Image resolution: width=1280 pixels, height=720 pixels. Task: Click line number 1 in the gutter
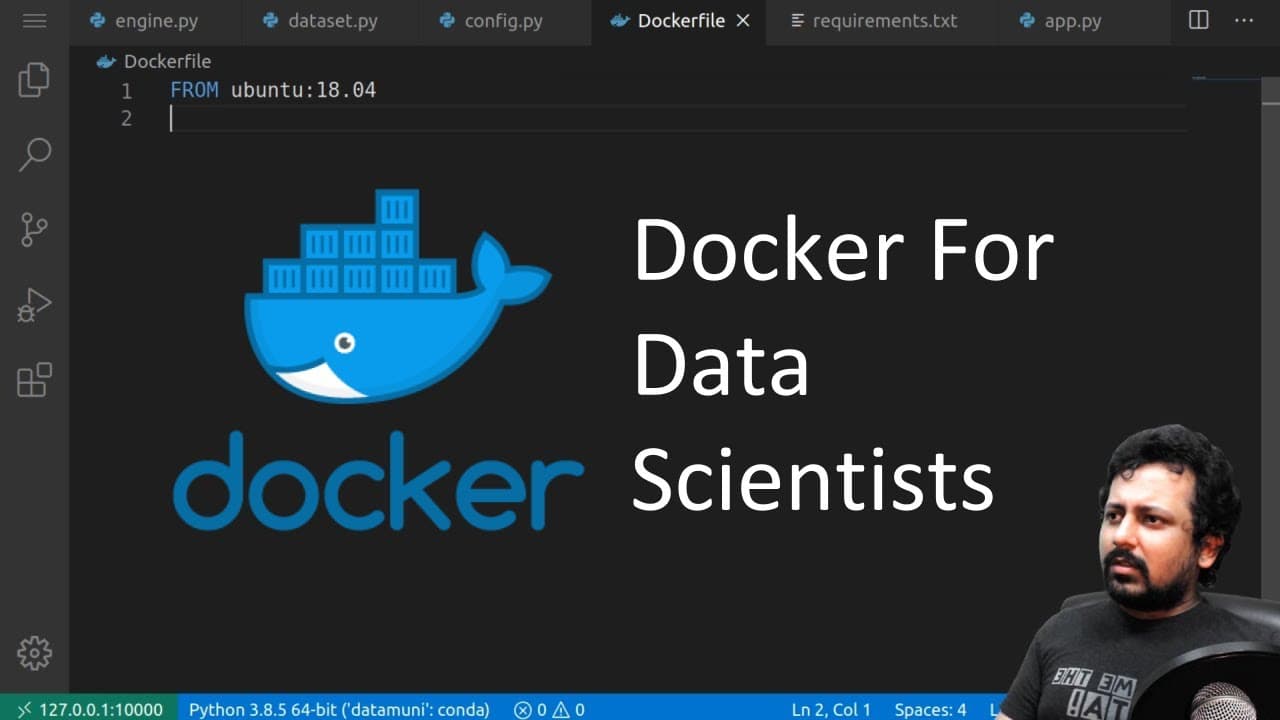(x=126, y=91)
